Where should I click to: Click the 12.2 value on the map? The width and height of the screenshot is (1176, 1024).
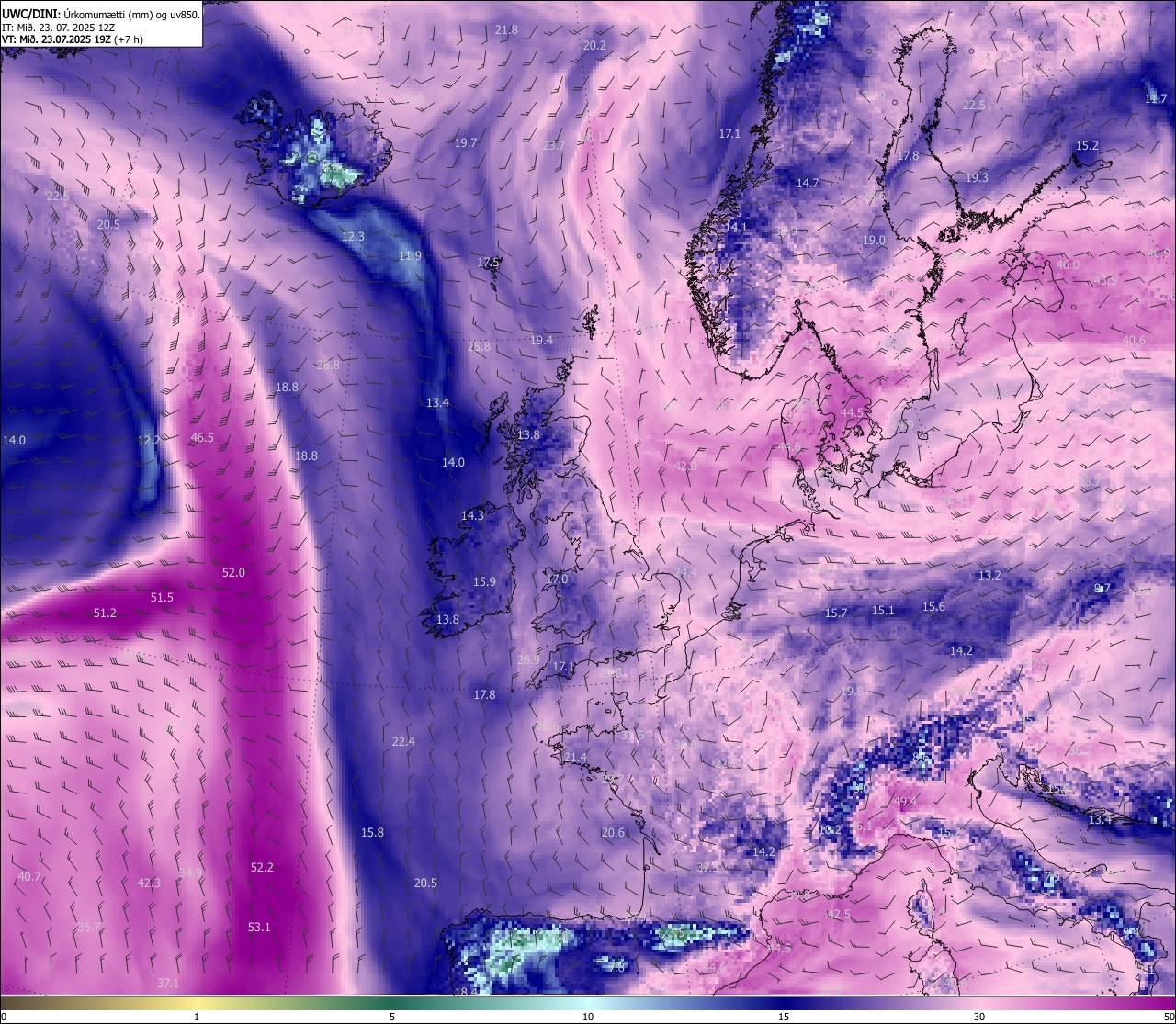(x=149, y=440)
